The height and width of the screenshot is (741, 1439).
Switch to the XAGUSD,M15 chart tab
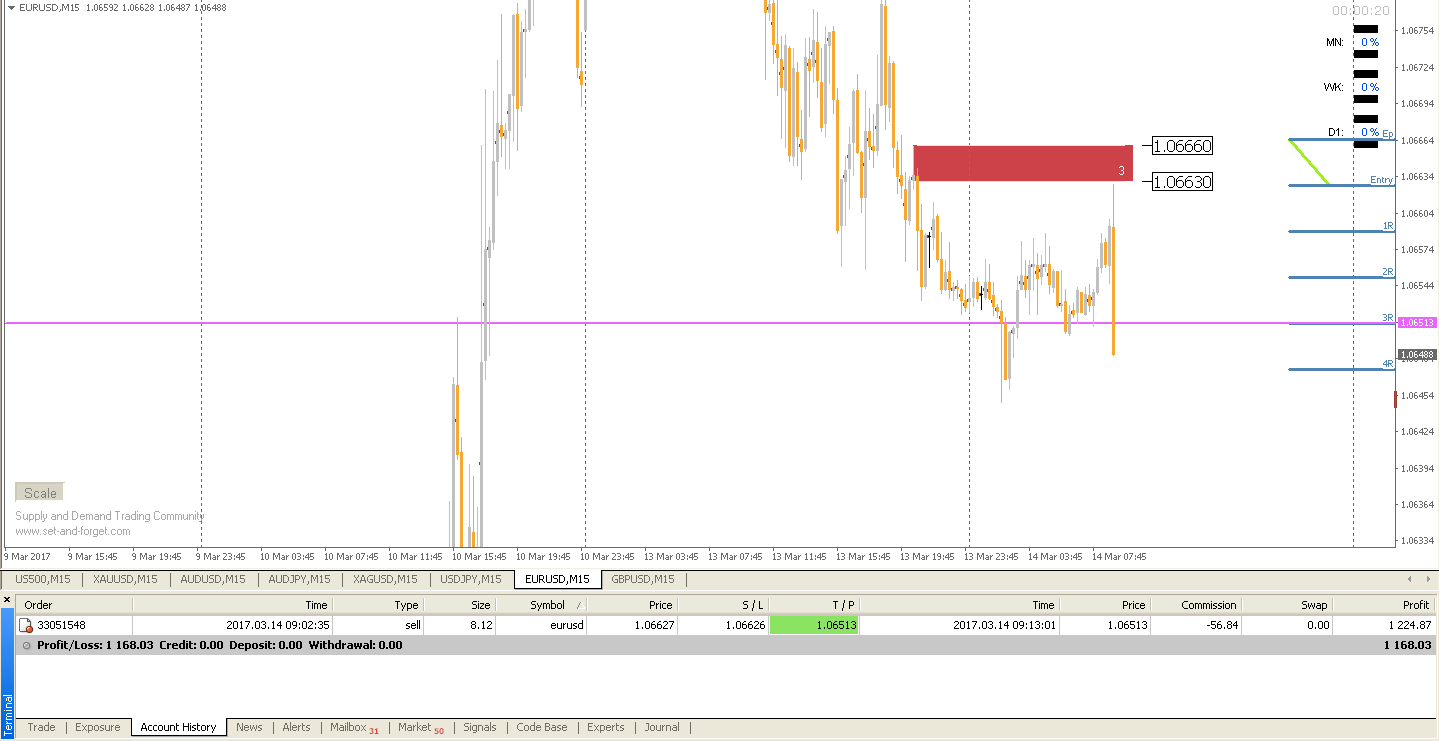pos(386,579)
